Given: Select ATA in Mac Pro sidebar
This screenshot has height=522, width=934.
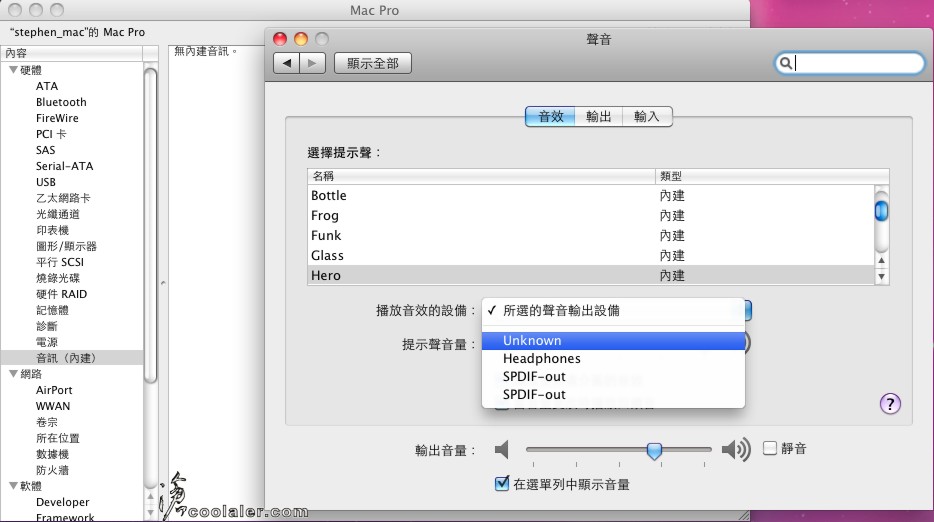Looking at the screenshot, I should (x=47, y=86).
